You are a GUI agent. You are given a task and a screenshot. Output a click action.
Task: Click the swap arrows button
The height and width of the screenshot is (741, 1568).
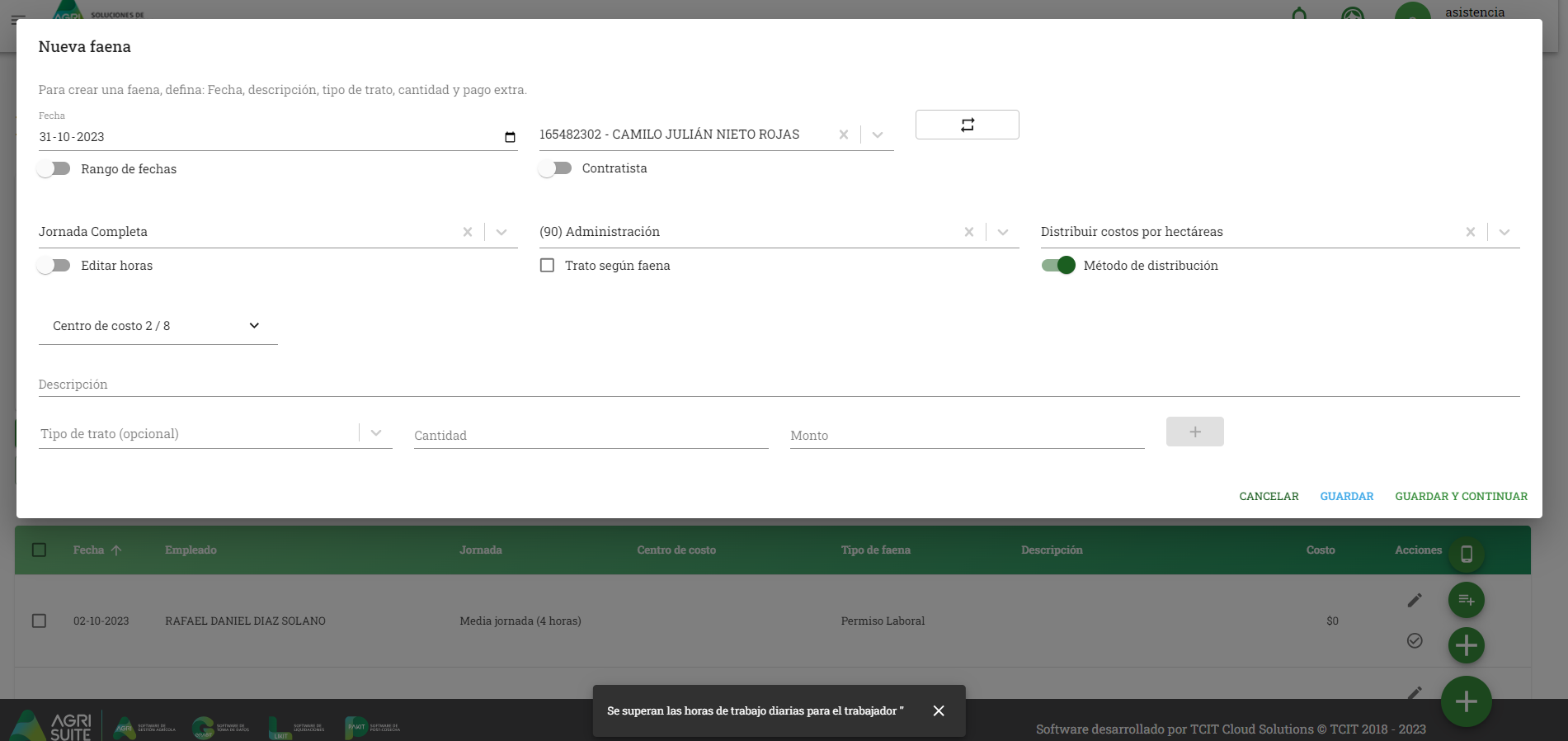[967, 125]
